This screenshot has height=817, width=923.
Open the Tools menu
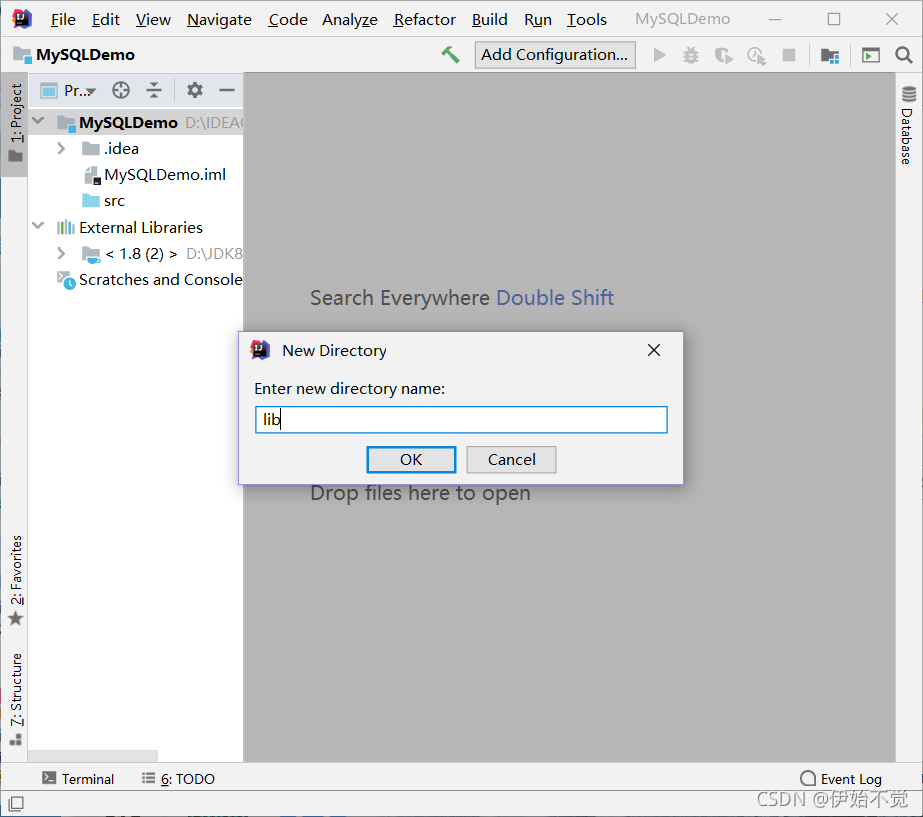pyautogui.click(x=586, y=19)
